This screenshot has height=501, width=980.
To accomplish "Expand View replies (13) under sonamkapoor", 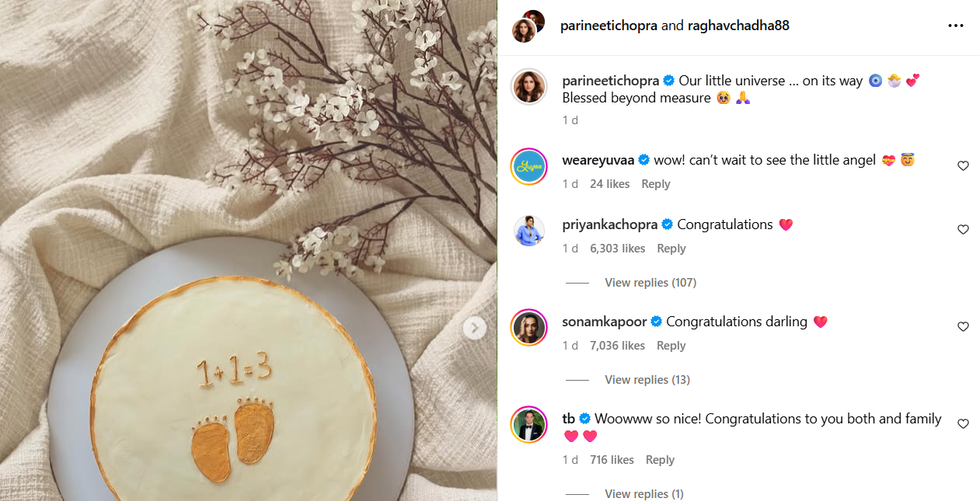I will (x=646, y=380).
